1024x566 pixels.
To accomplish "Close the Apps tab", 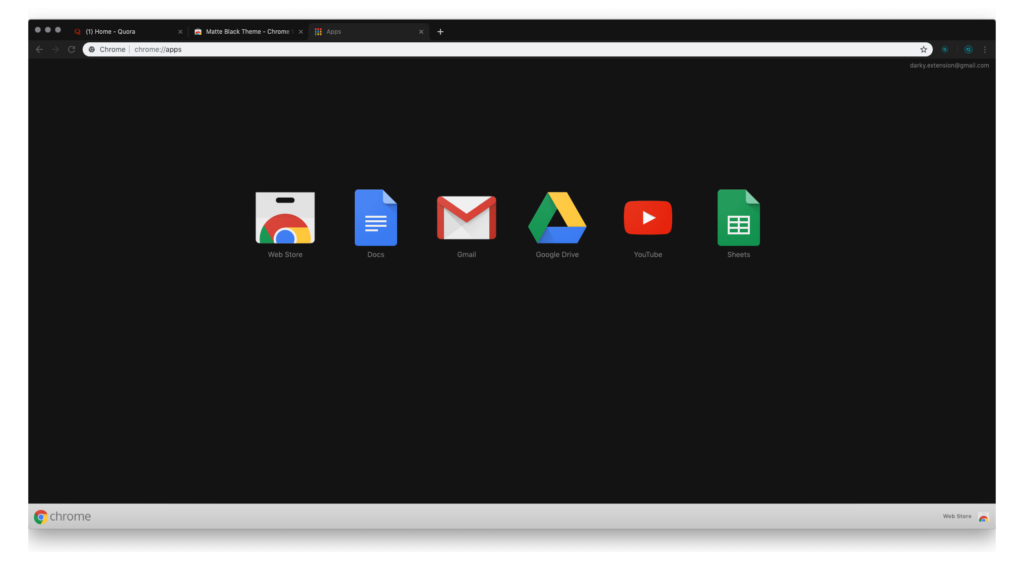I will pos(421,31).
